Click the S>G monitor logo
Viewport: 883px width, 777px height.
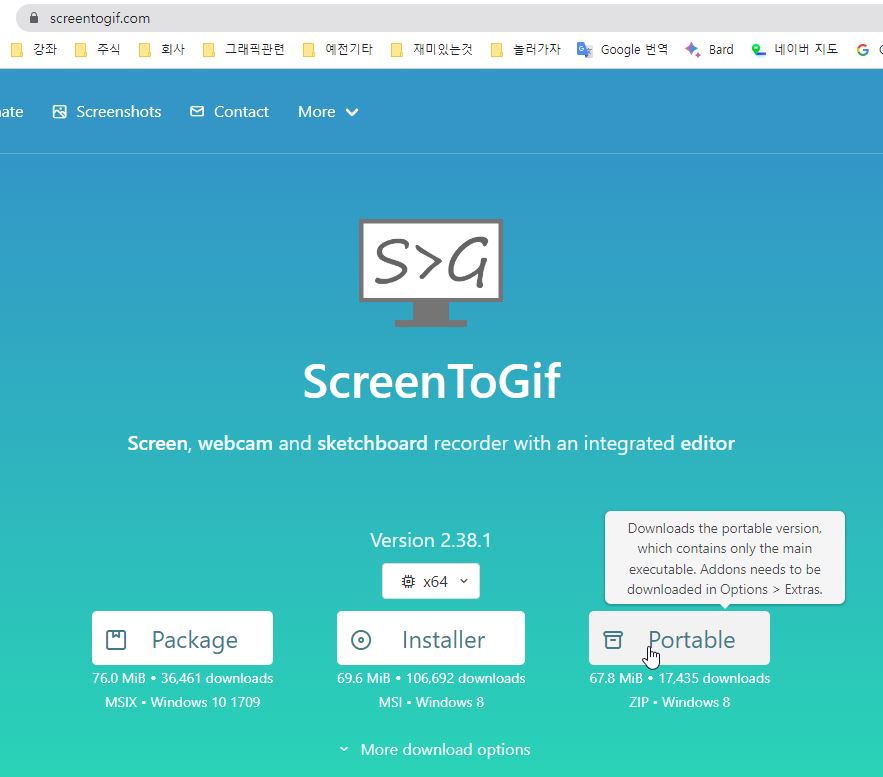coord(431,273)
